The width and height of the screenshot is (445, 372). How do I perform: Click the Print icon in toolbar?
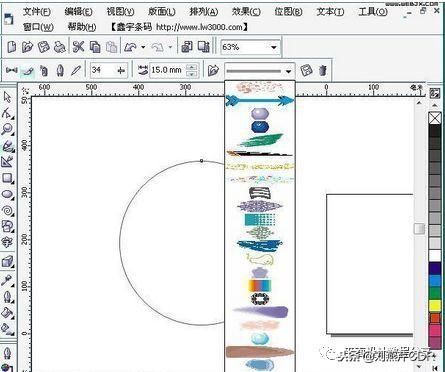click(x=60, y=47)
